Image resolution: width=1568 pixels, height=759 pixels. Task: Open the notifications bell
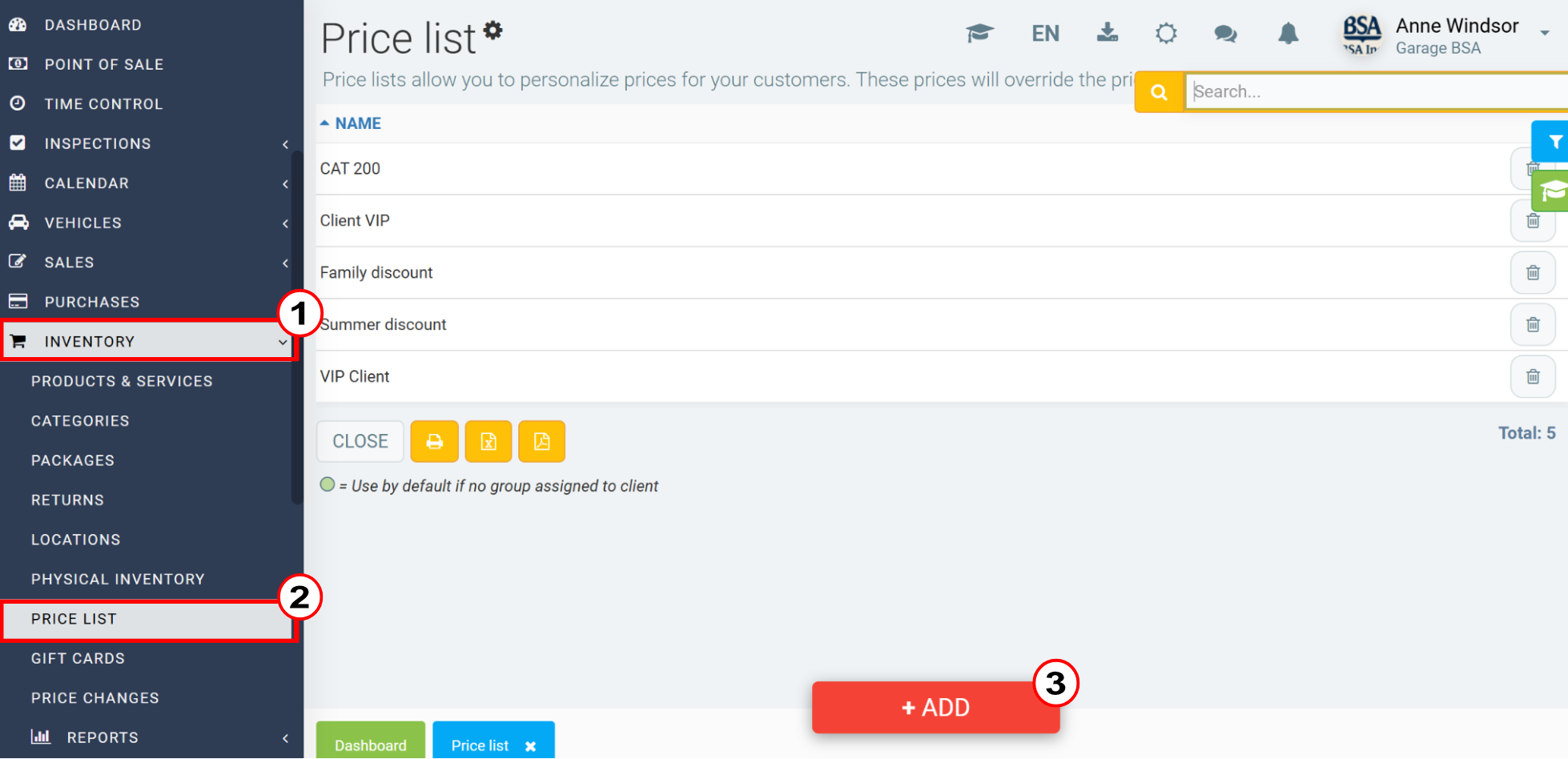click(1288, 34)
